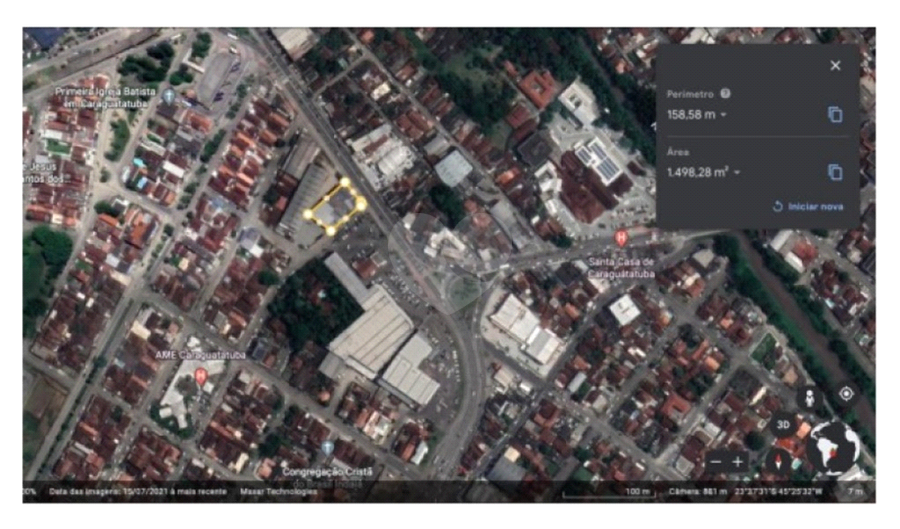Reset orientation with the compass
The image size is (900, 529).
(780, 461)
